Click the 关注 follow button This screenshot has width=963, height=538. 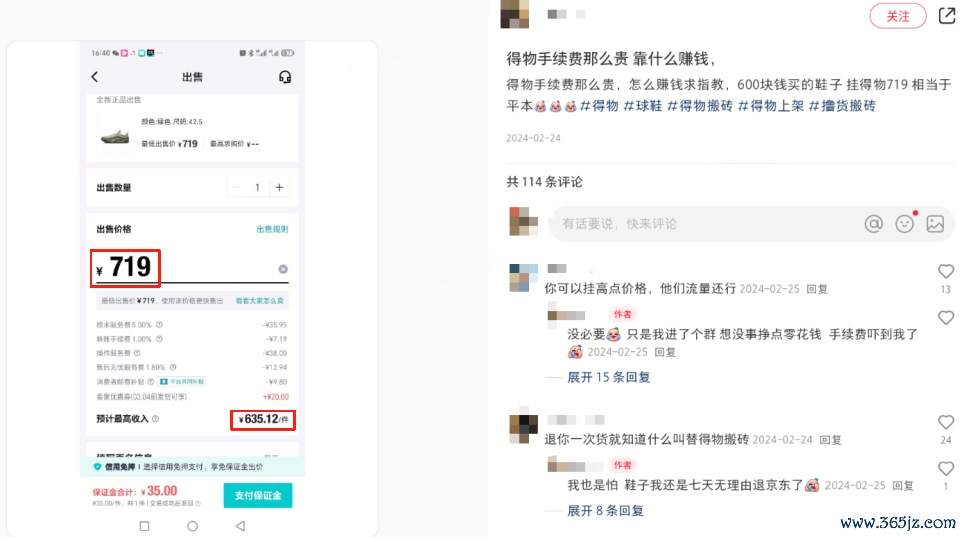[x=897, y=16]
